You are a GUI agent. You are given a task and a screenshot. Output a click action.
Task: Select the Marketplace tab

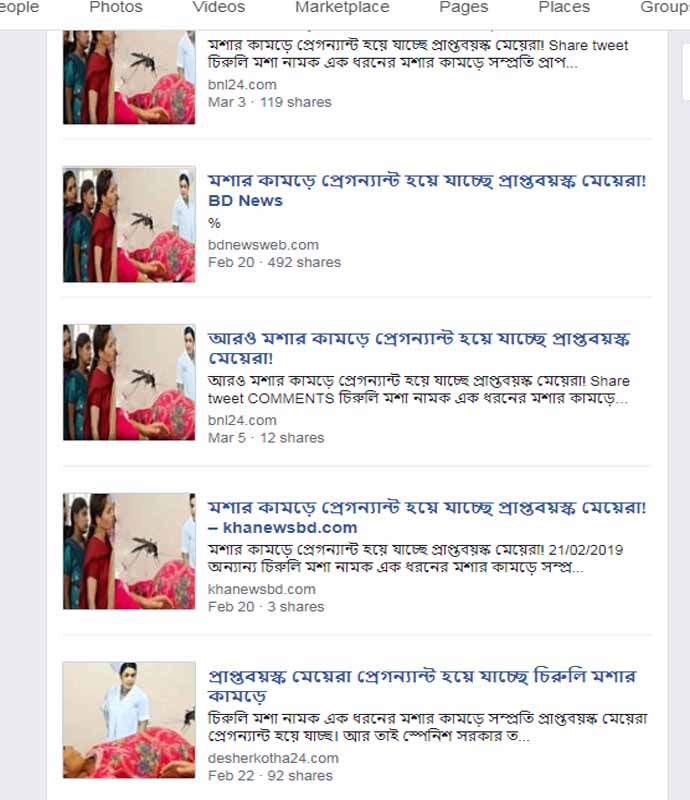coord(342,7)
